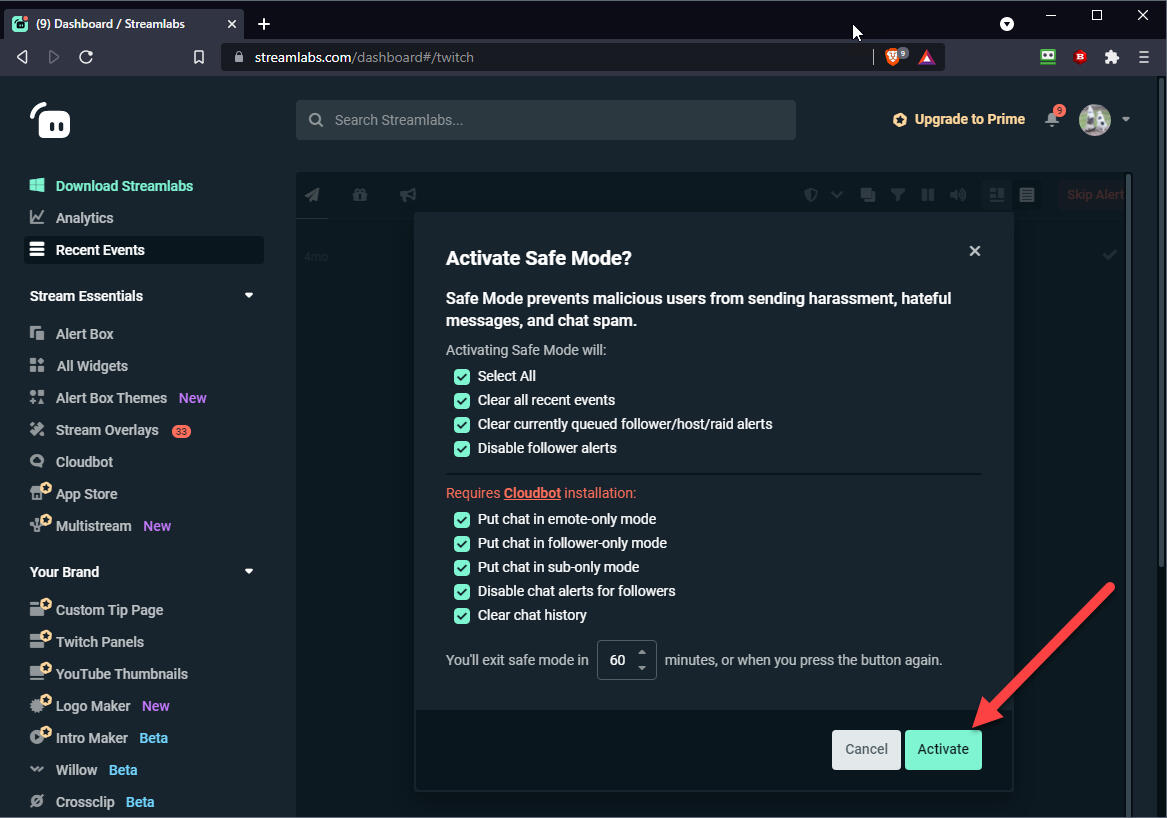Viewport: 1167px width, 818px height.
Task: Increase the safe mode minutes stepper
Action: (x=642, y=652)
